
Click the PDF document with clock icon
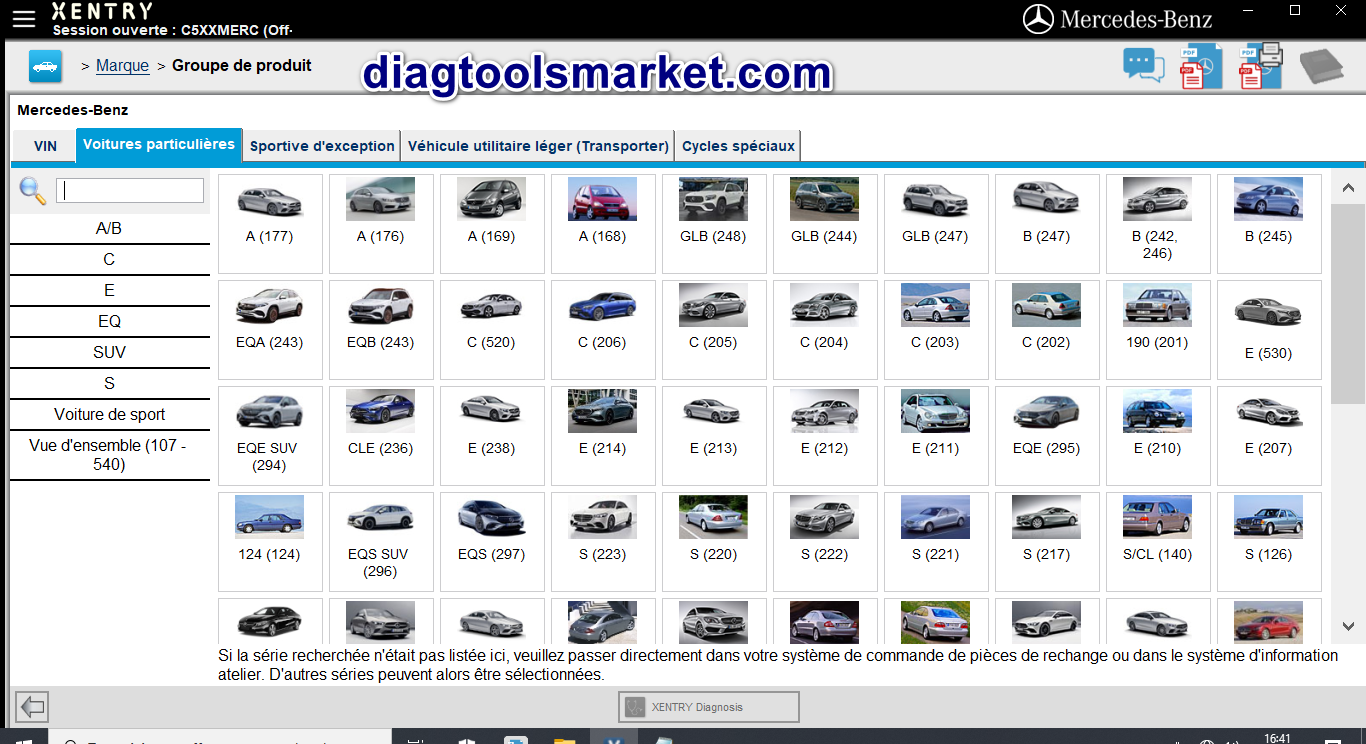[x=1200, y=67]
